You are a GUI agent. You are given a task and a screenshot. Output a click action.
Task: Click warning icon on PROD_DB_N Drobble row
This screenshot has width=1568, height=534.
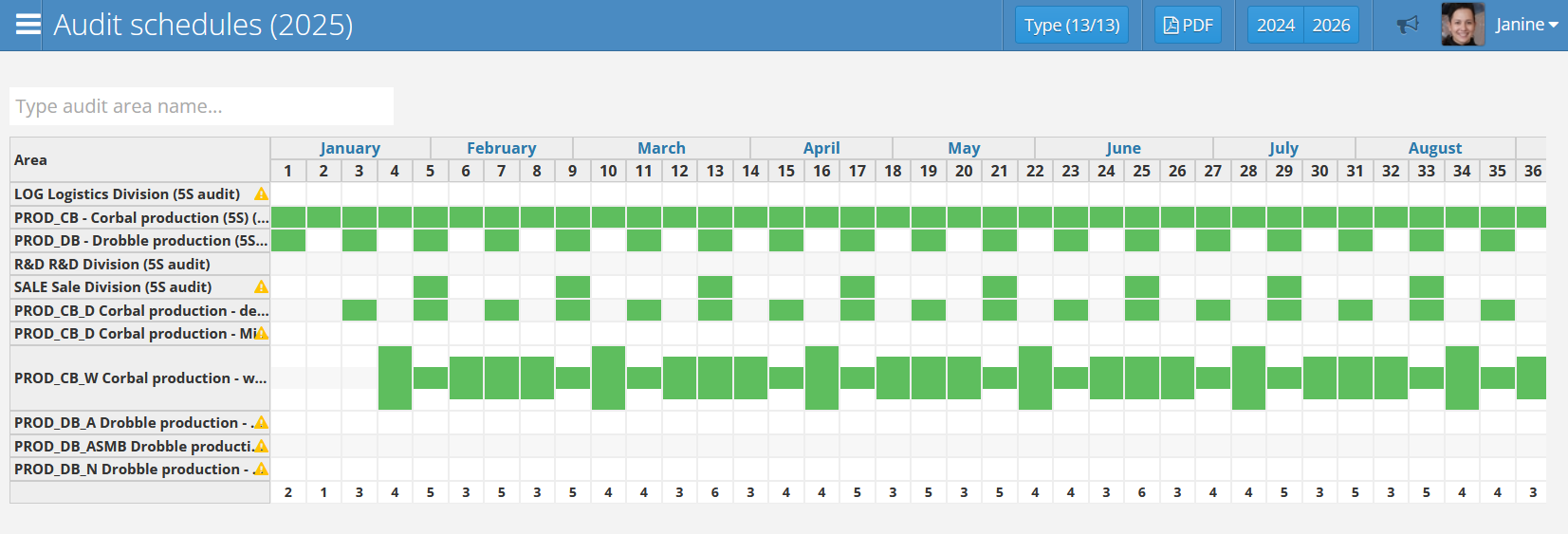pos(261,470)
